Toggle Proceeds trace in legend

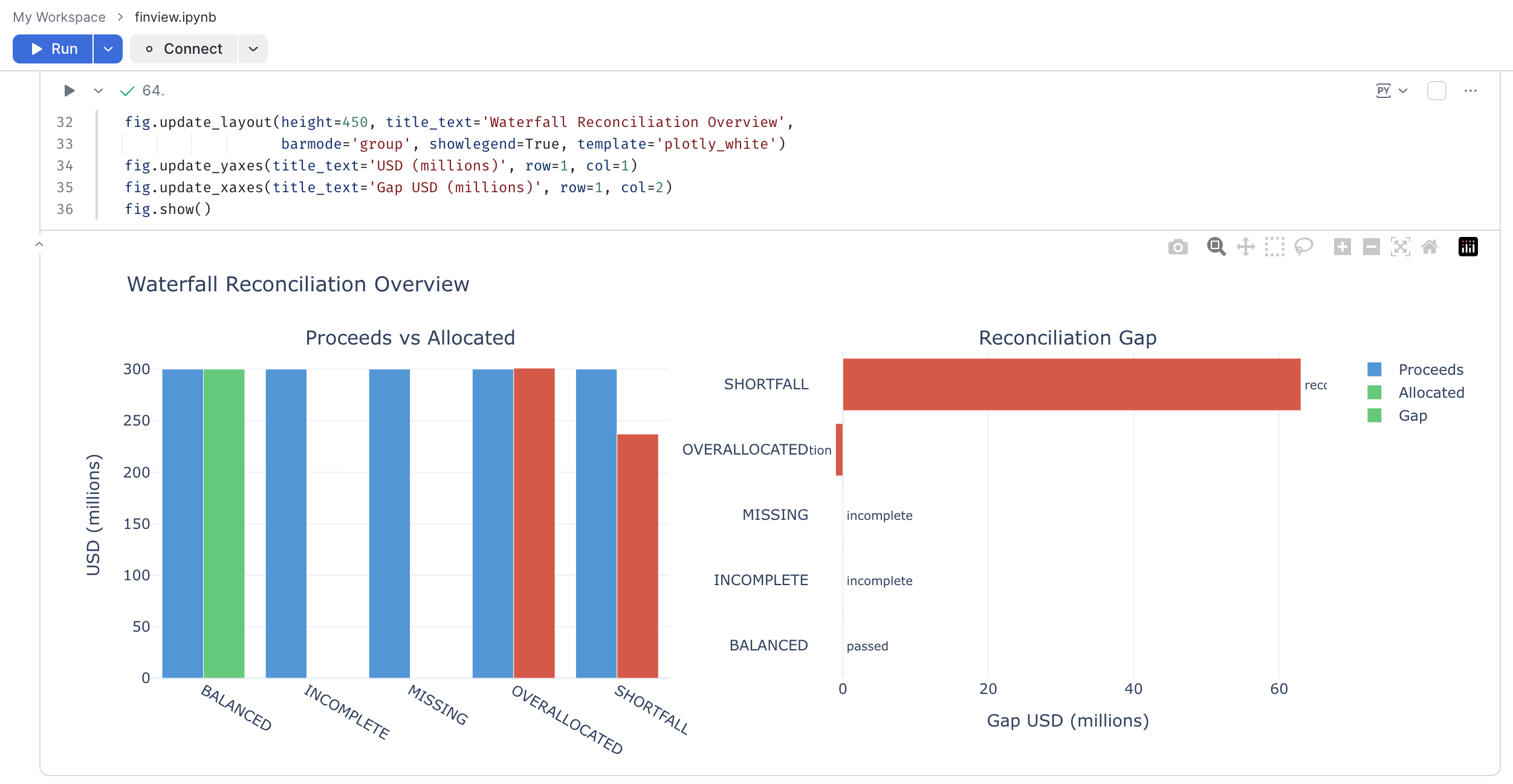[1431, 369]
